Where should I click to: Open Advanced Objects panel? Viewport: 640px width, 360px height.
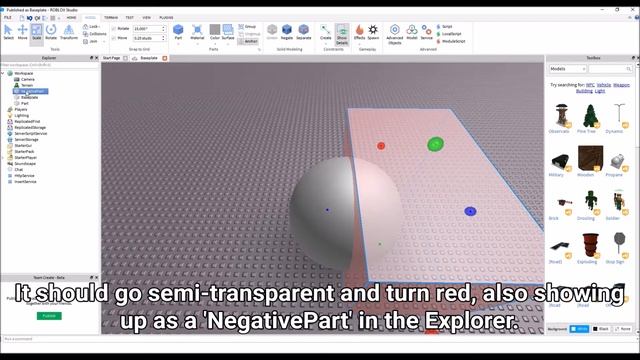tap(395, 34)
